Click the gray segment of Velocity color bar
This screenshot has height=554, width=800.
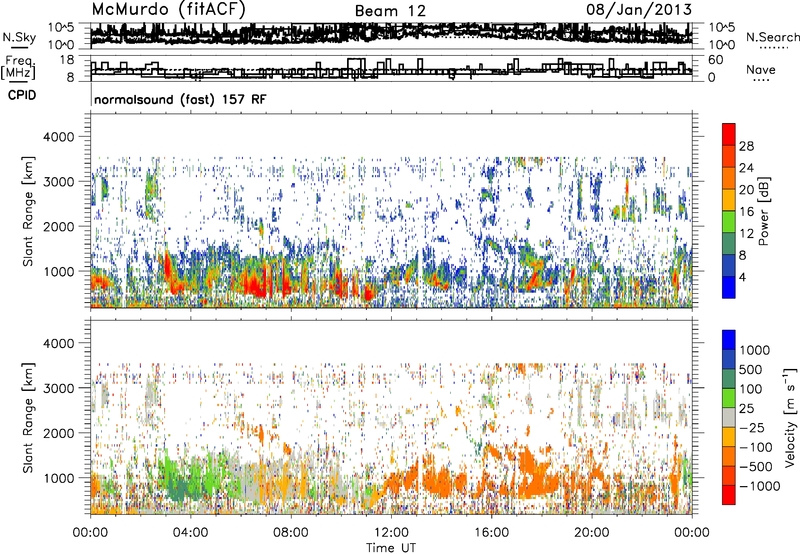click(x=729, y=417)
